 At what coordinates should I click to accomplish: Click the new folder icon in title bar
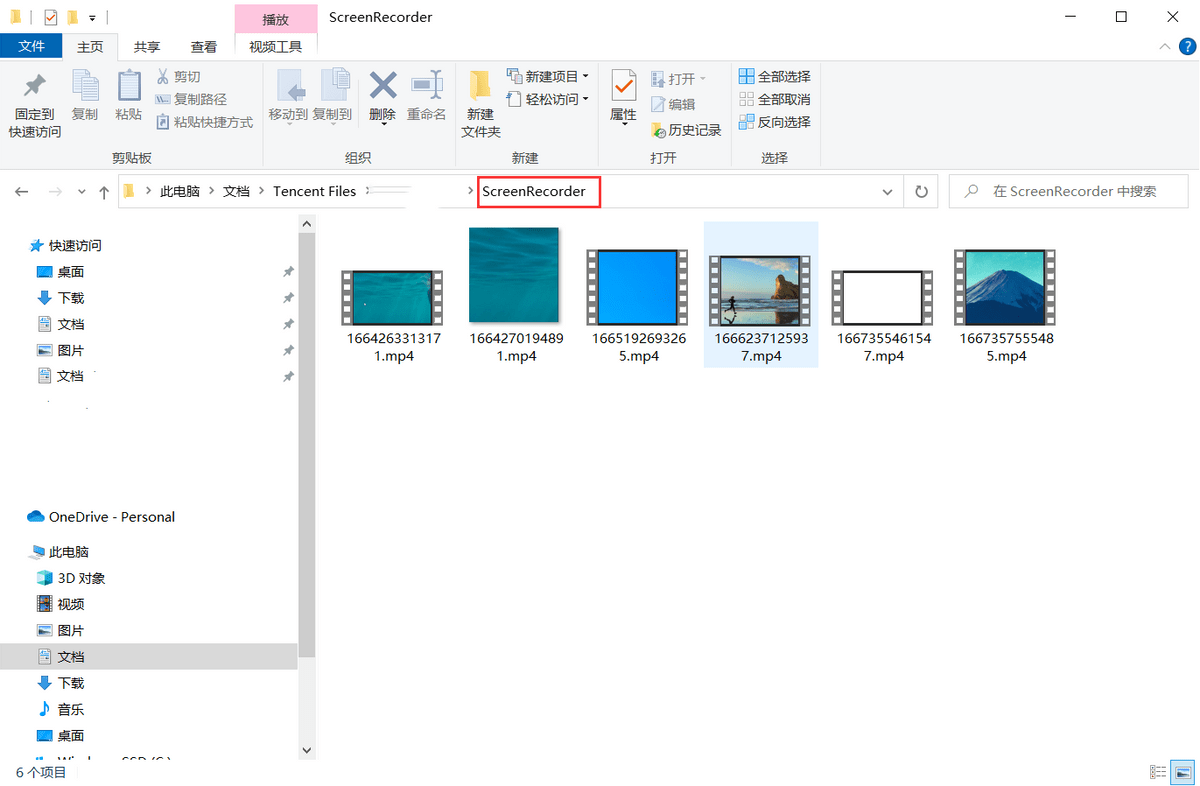coord(72,18)
